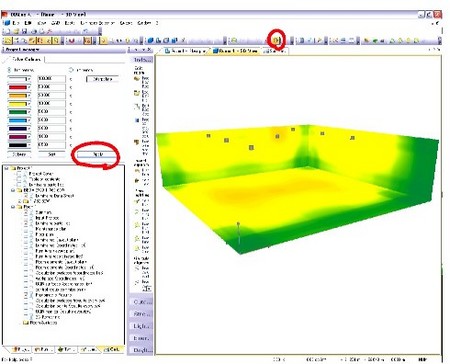The image size is (450, 364).
Task: Click the red magnet snap icon
Action: tap(71, 41)
